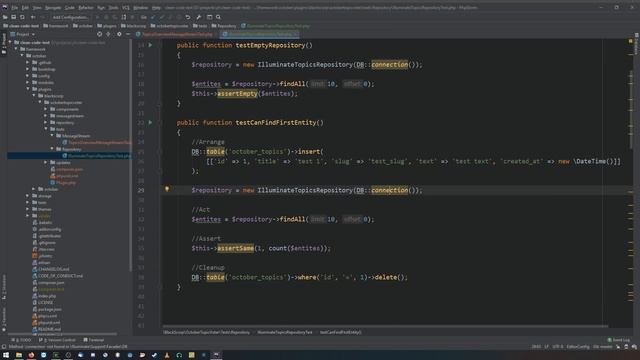Expand the updates folder arrow
The height and width of the screenshot is (360, 640).
(46, 162)
